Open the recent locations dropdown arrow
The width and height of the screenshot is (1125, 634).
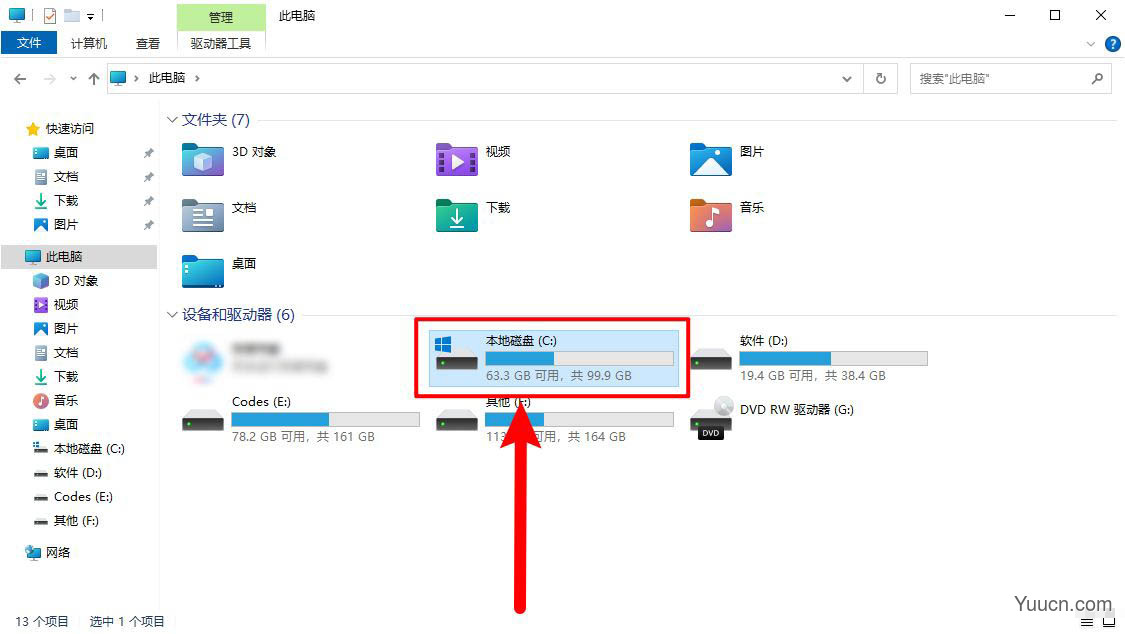[73, 79]
